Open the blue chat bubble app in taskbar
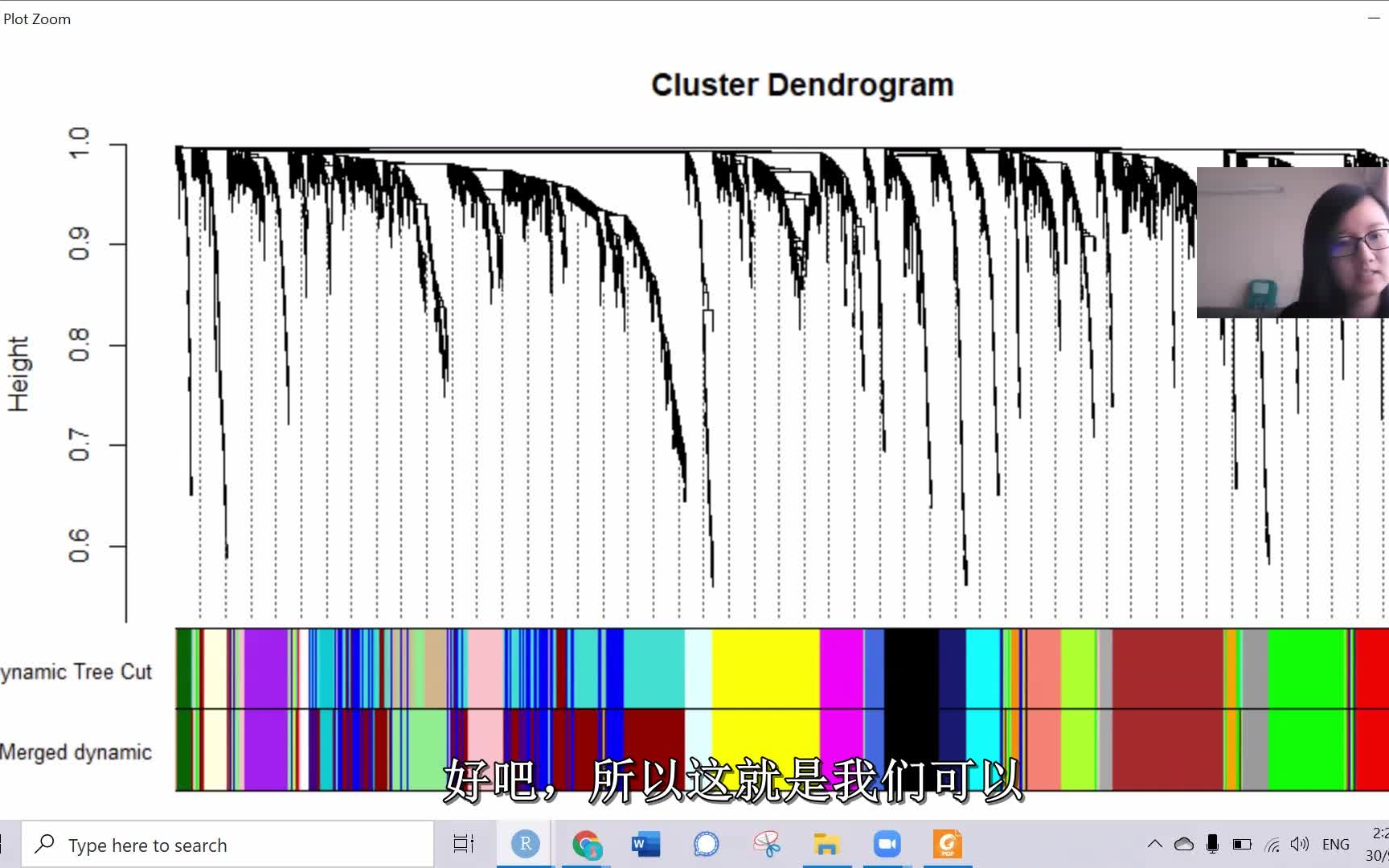Viewport: 1389px width, 868px height. 706,845
